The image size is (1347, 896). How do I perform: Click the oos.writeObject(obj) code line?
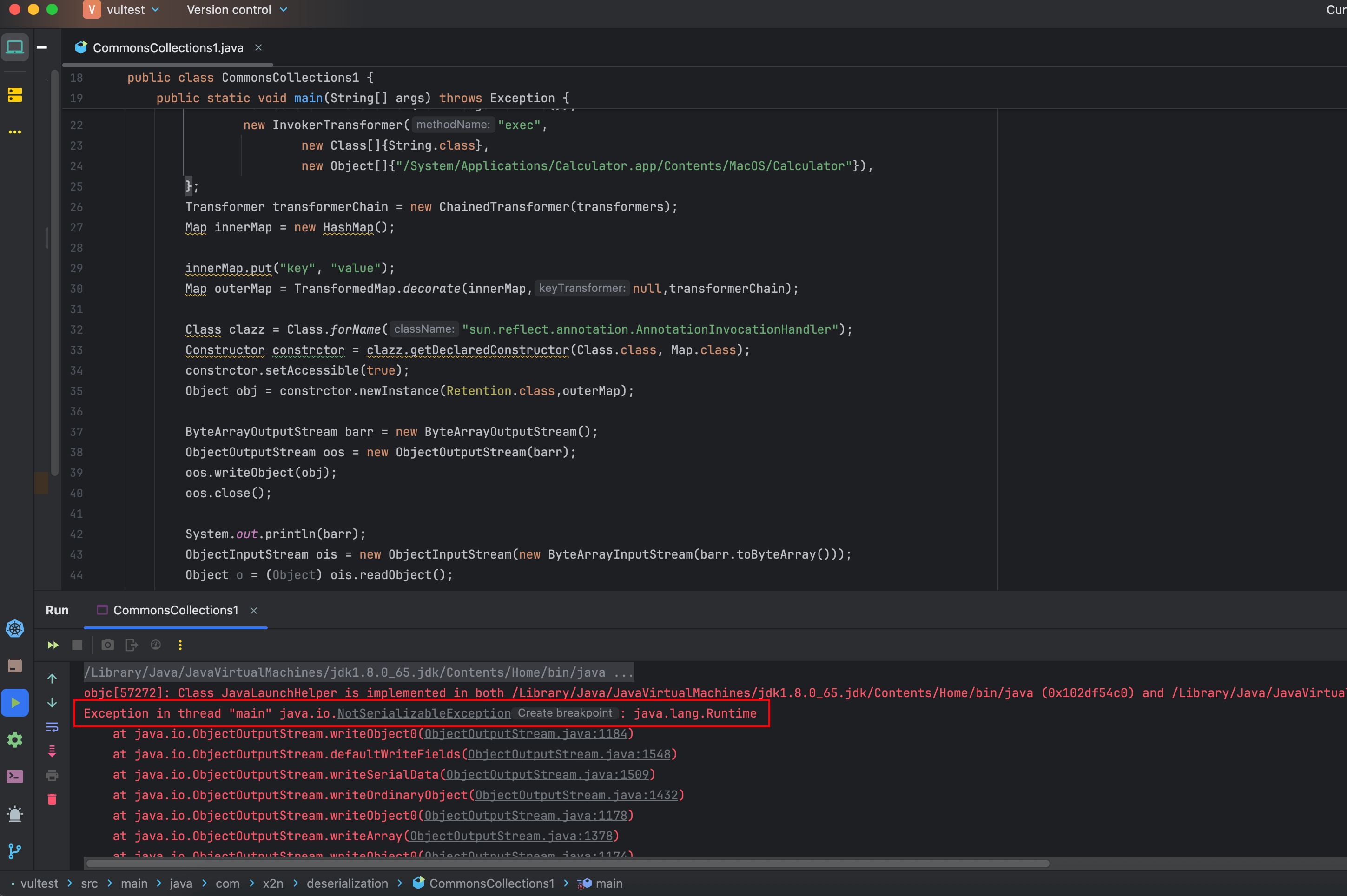click(261, 473)
